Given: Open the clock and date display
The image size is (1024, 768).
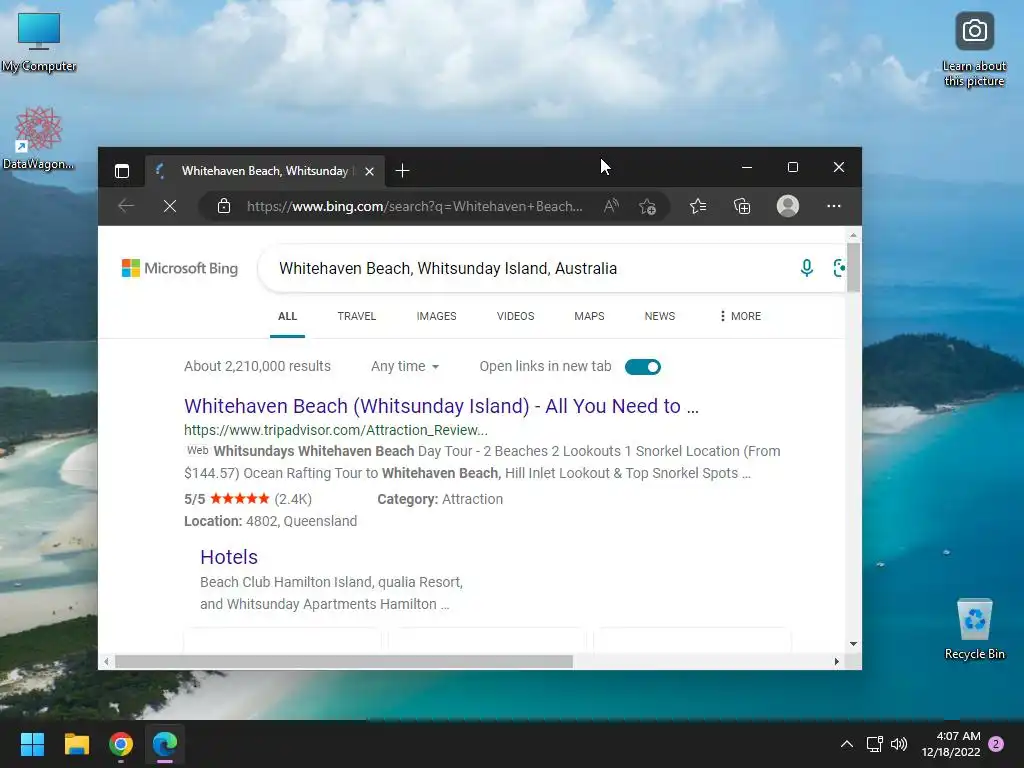Looking at the screenshot, I should pyautogui.click(x=950, y=744).
